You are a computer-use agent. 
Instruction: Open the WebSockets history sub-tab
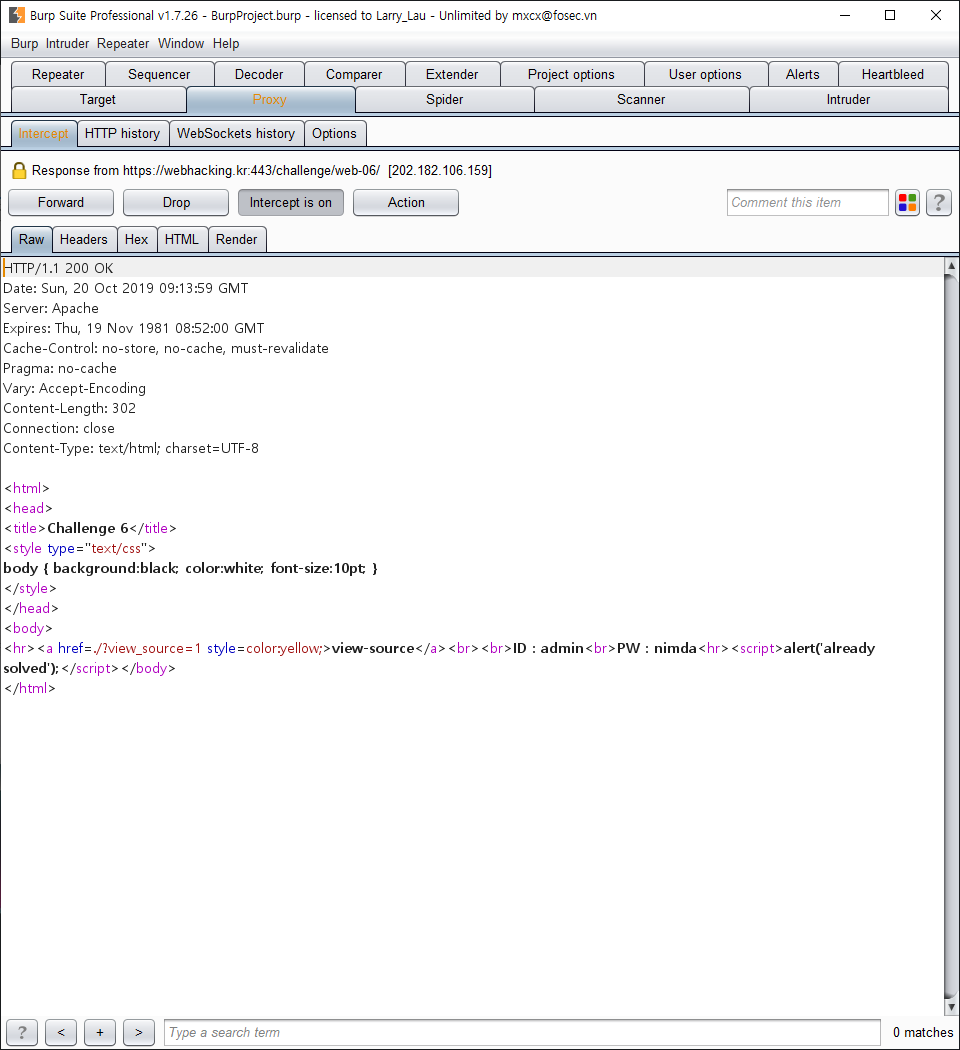point(236,133)
